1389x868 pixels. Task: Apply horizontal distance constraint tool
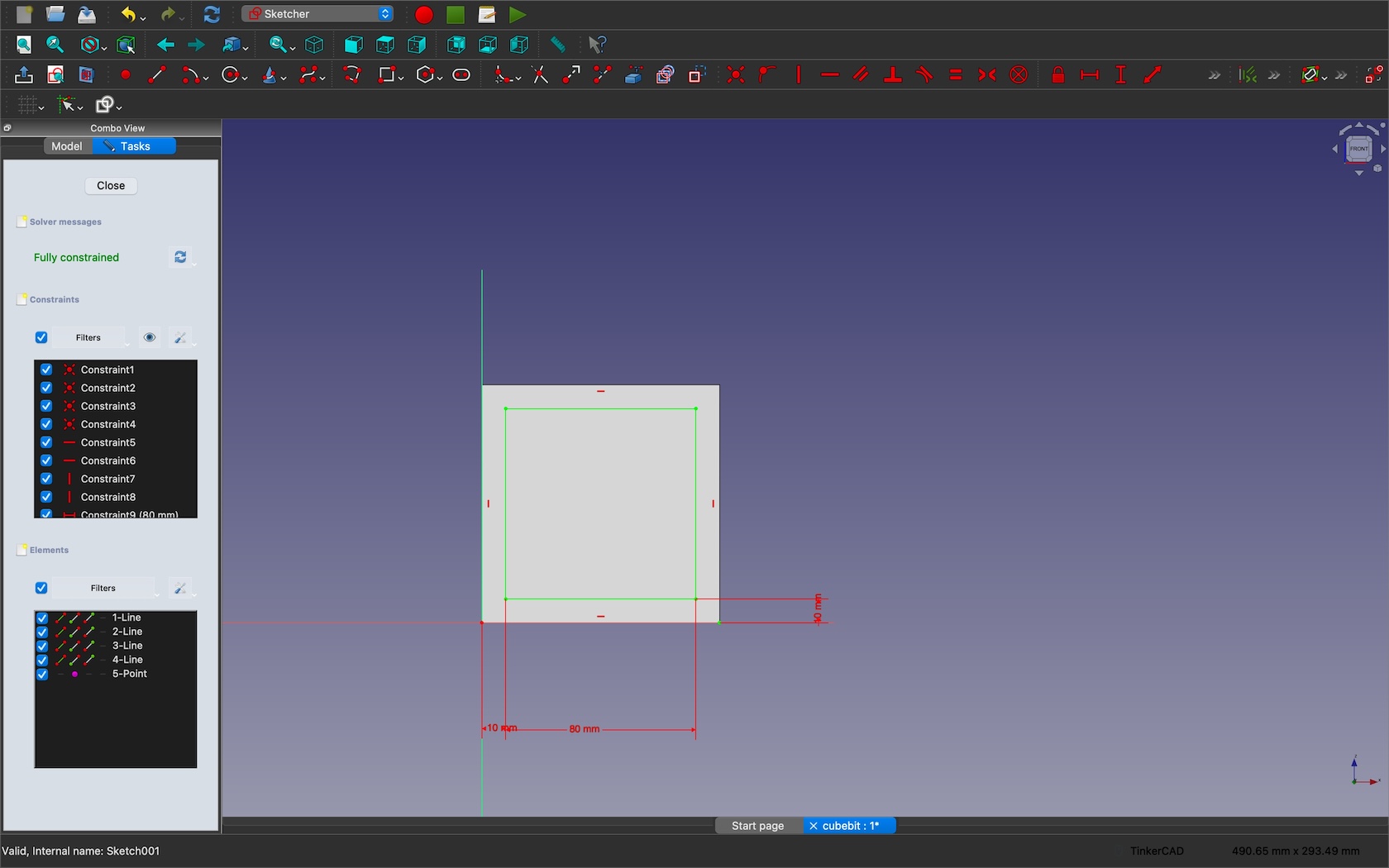coord(1090,75)
